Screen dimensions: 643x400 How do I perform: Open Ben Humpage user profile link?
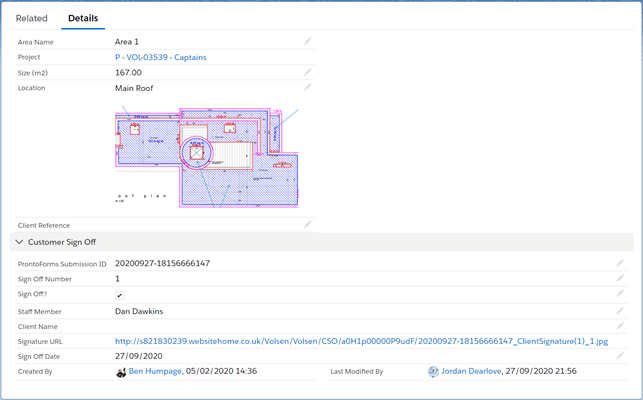coord(155,371)
